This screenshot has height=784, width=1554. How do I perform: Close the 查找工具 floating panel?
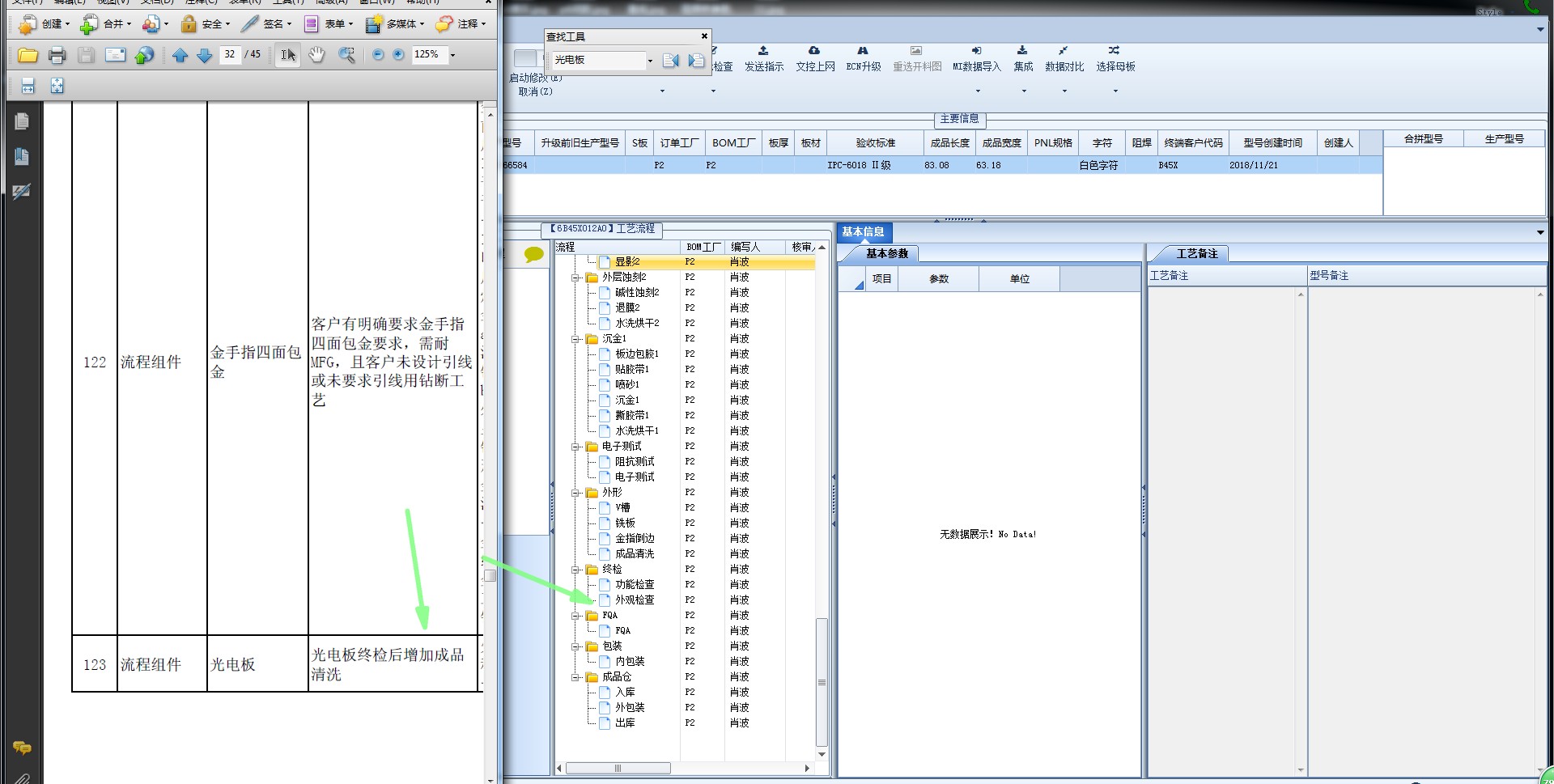coord(704,36)
